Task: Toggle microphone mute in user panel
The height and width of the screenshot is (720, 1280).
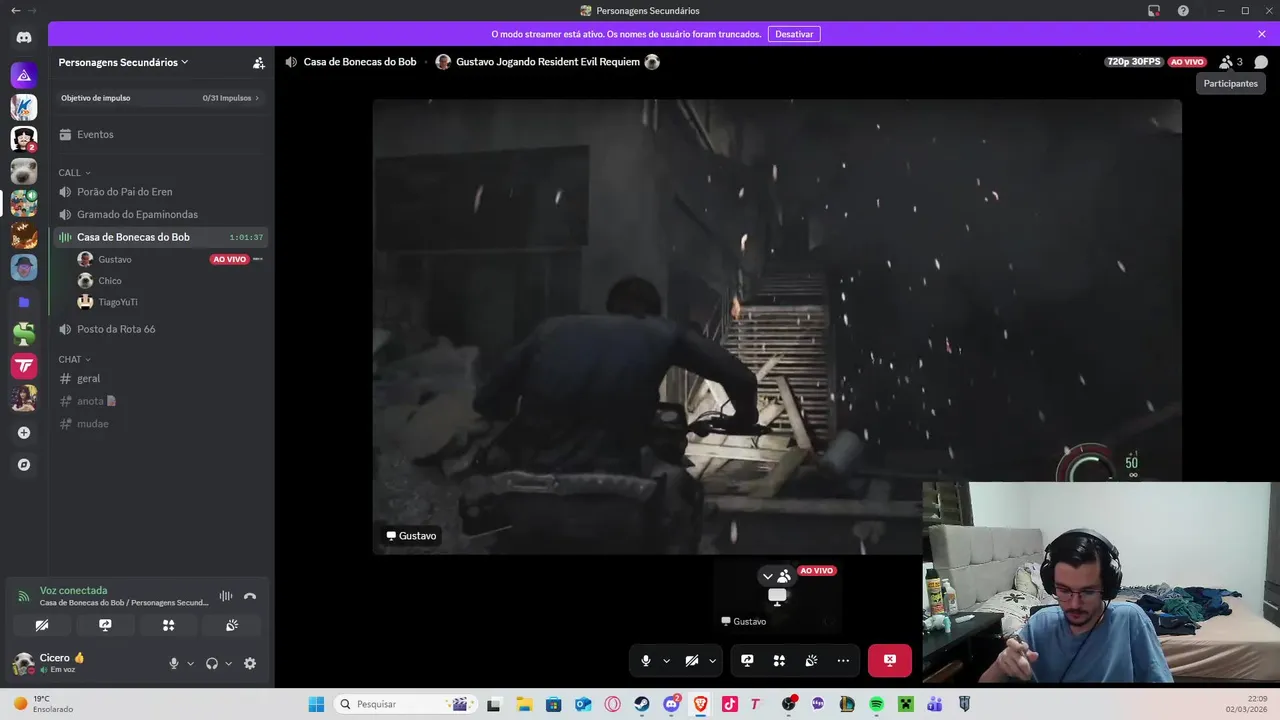Action: [x=174, y=663]
